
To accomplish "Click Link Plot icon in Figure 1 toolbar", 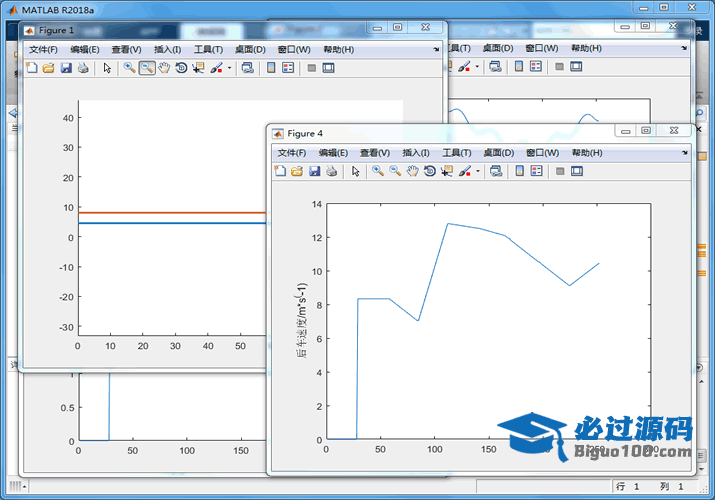I will click(248, 68).
